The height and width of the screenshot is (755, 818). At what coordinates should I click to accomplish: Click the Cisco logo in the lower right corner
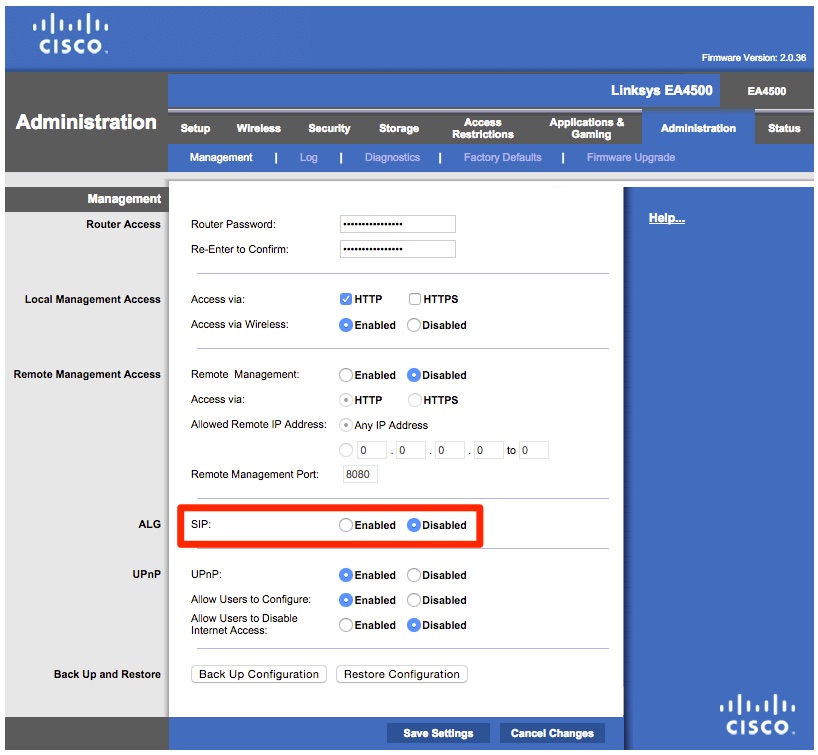click(757, 714)
